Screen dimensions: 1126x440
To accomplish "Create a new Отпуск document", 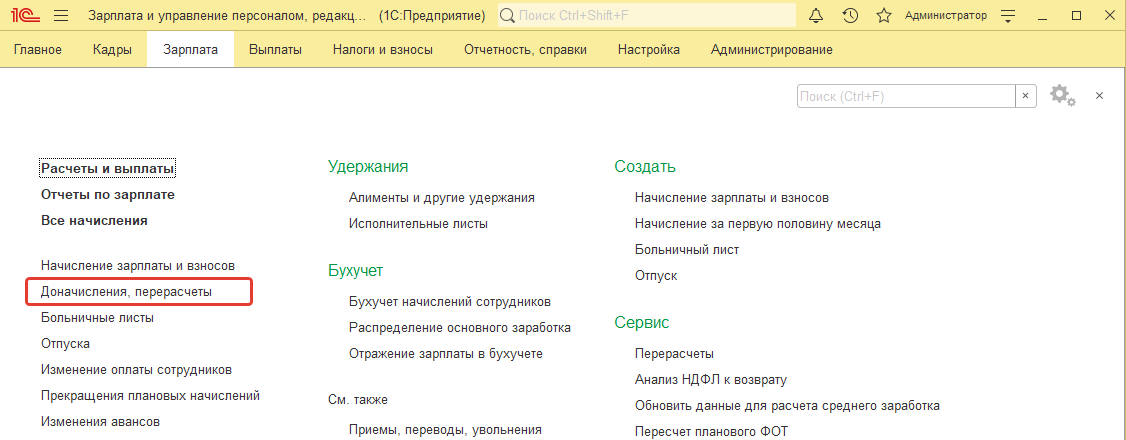I will [656, 275].
